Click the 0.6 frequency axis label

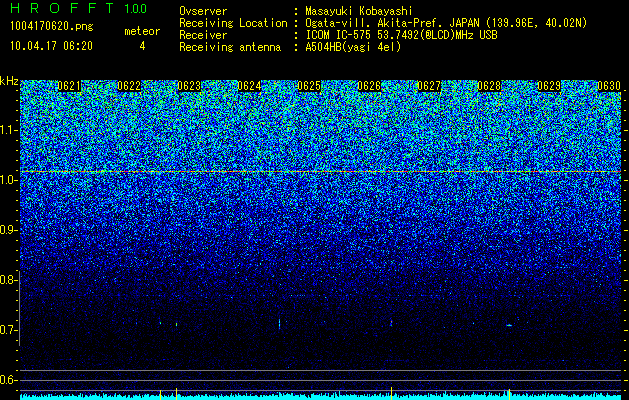[7, 380]
